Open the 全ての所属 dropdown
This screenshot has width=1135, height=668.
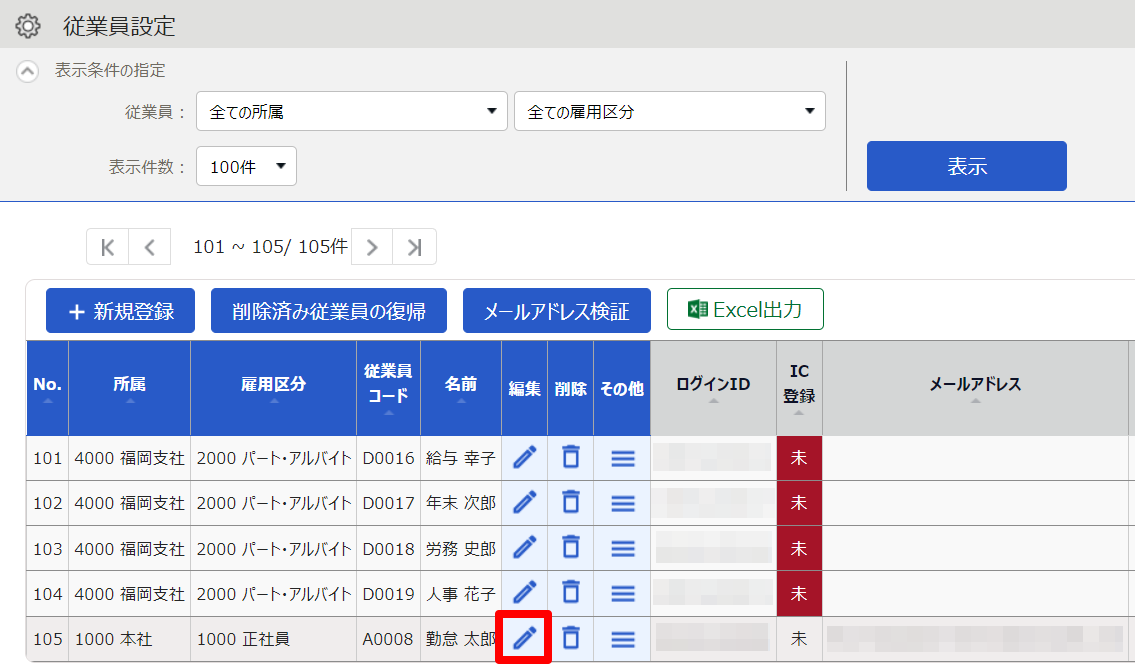[352, 111]
